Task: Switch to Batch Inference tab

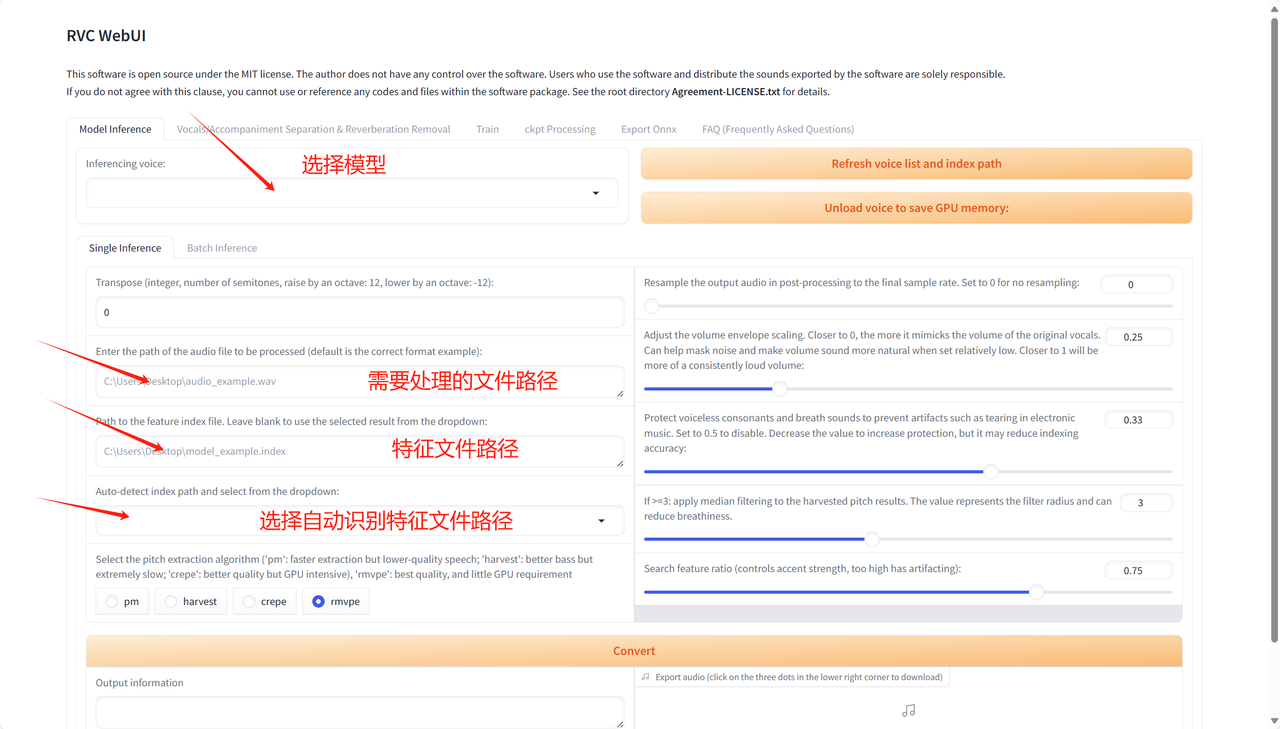Action: [x=222, y=248]
